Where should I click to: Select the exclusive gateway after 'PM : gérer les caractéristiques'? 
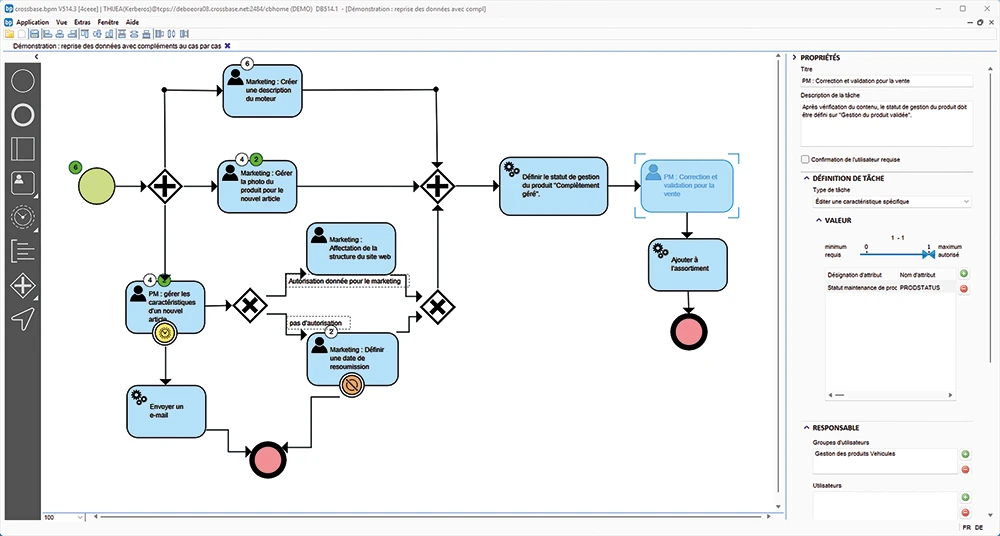click(x=249, y=305)
